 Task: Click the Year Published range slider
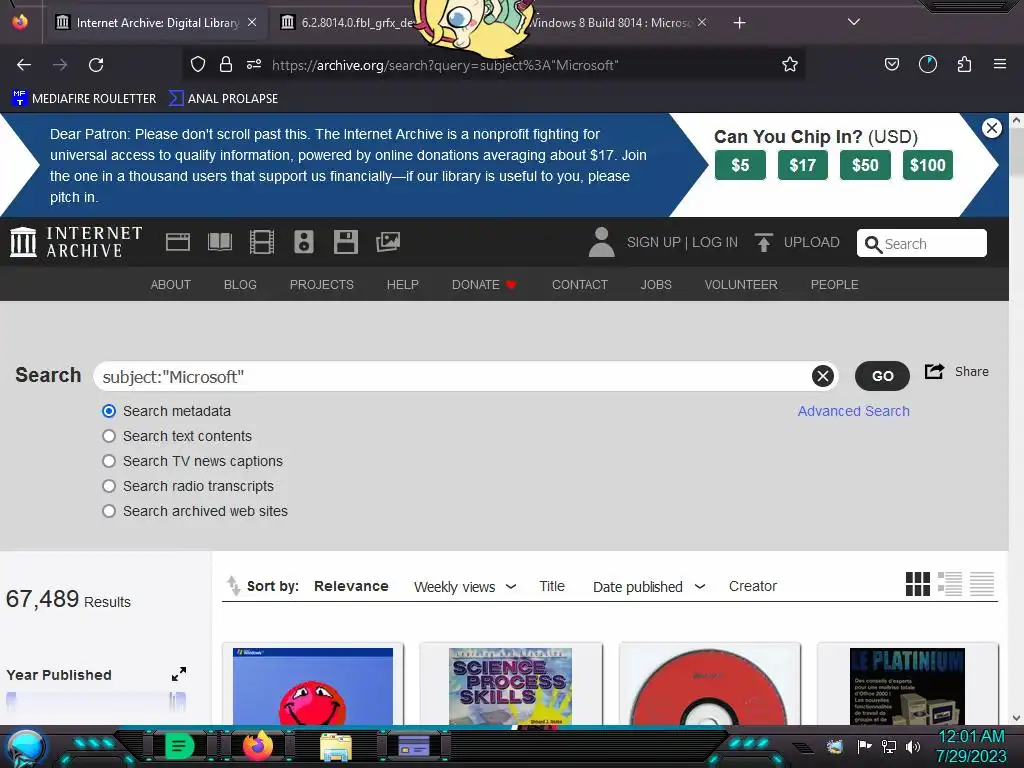[x=96, y=702]
